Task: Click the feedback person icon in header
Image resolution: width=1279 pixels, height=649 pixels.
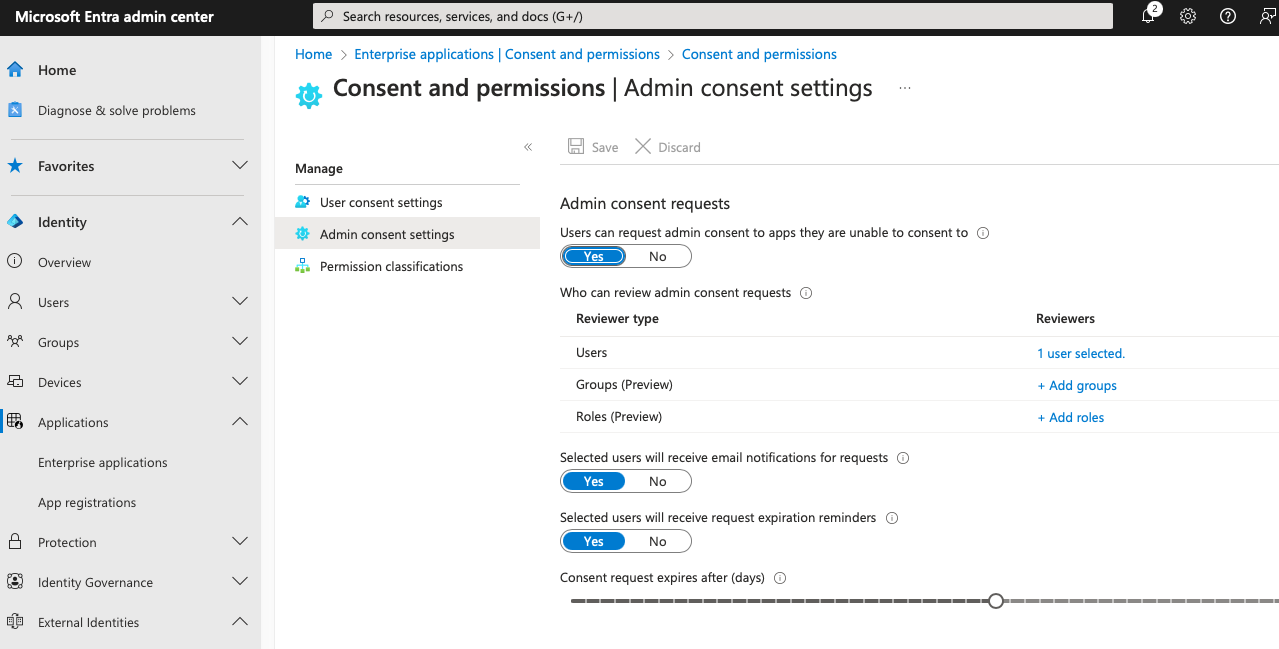Action: click(1267, 16)
